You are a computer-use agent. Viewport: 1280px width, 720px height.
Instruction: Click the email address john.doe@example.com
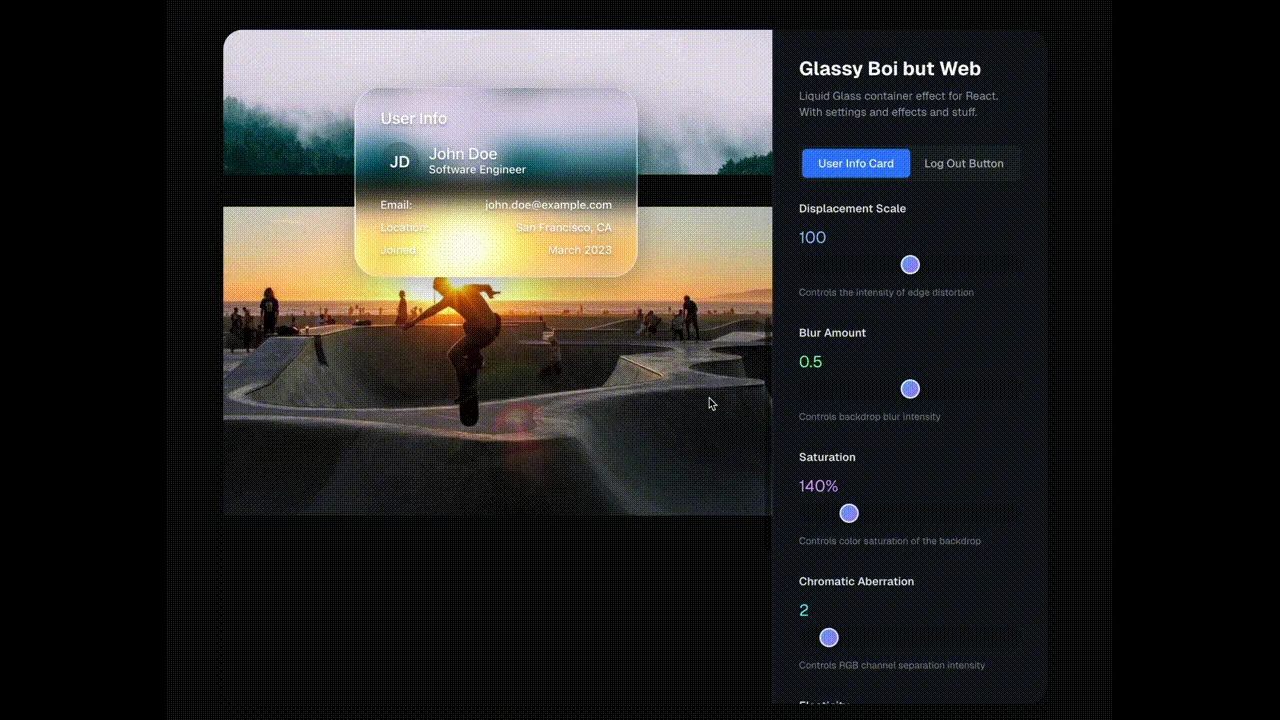(x=548, y=204)
